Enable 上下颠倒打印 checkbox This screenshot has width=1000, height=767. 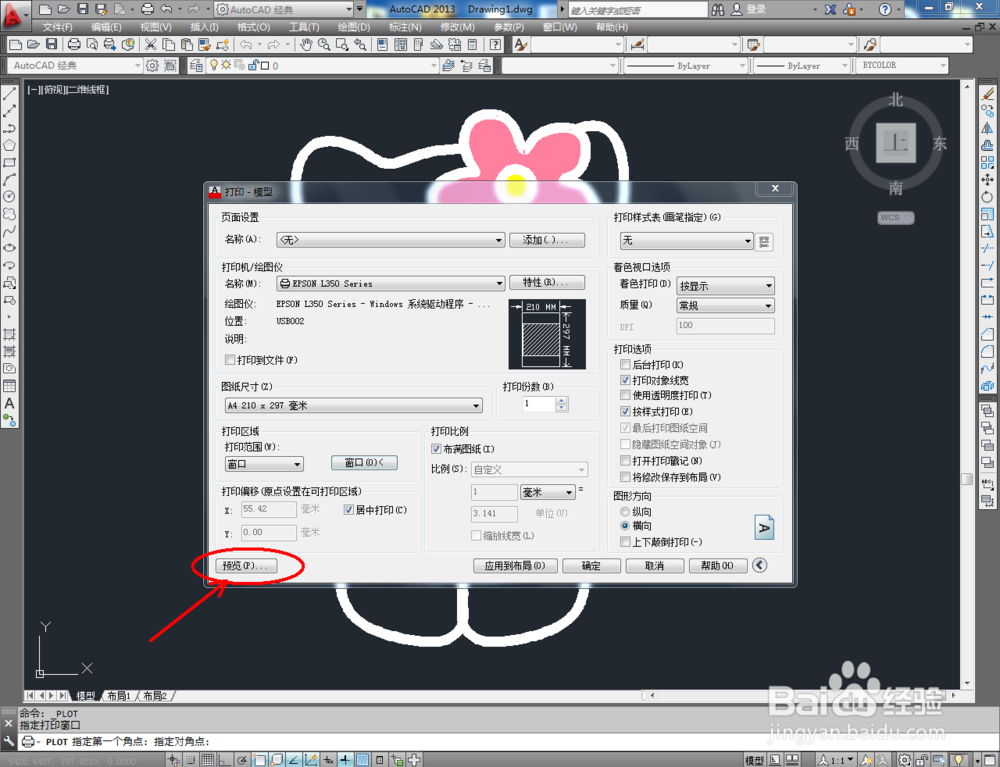625,542
